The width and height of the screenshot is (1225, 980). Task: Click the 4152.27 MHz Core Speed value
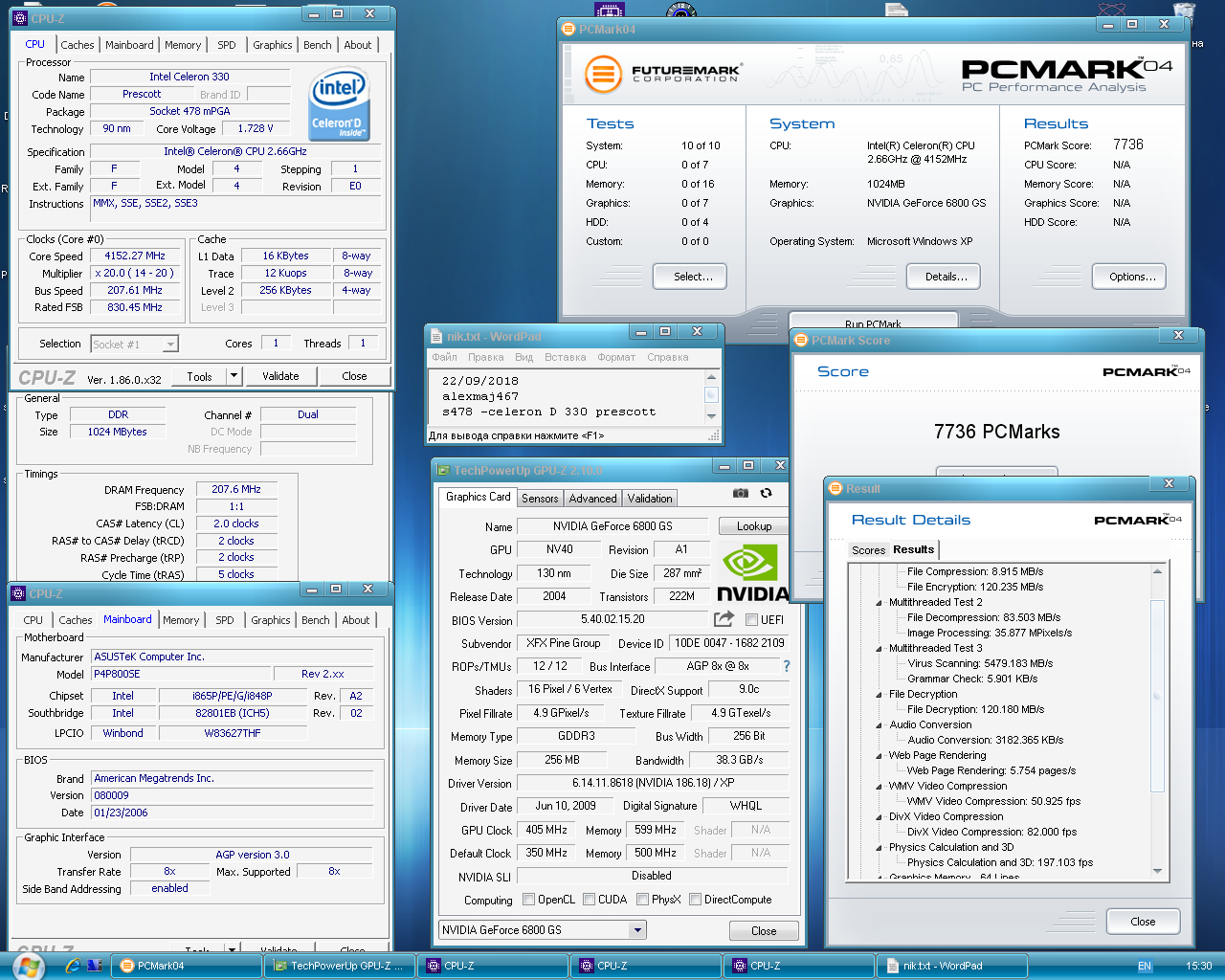[x=135, y=256]
